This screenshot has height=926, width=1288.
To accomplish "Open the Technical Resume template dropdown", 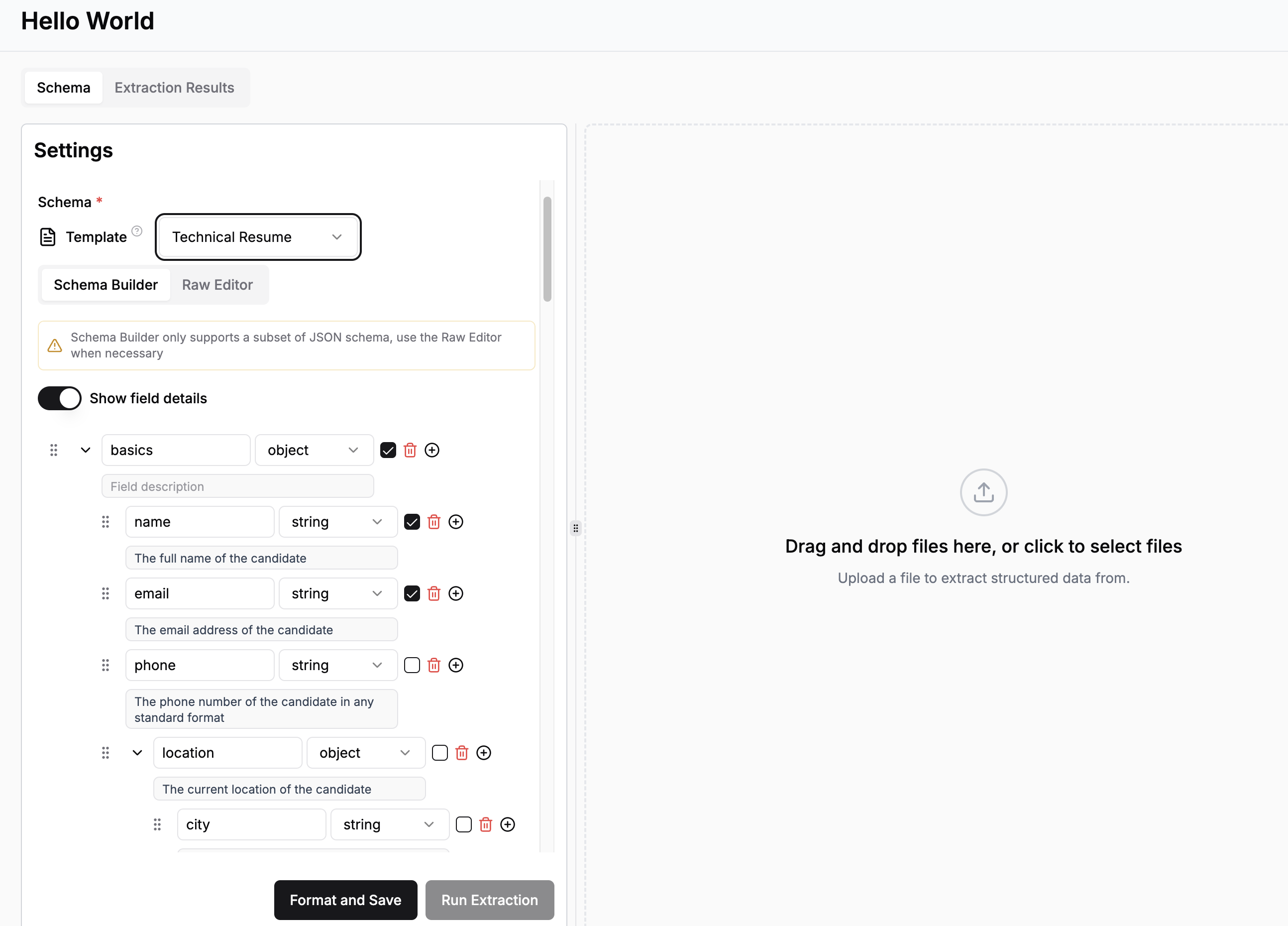I will pos(258,237).
